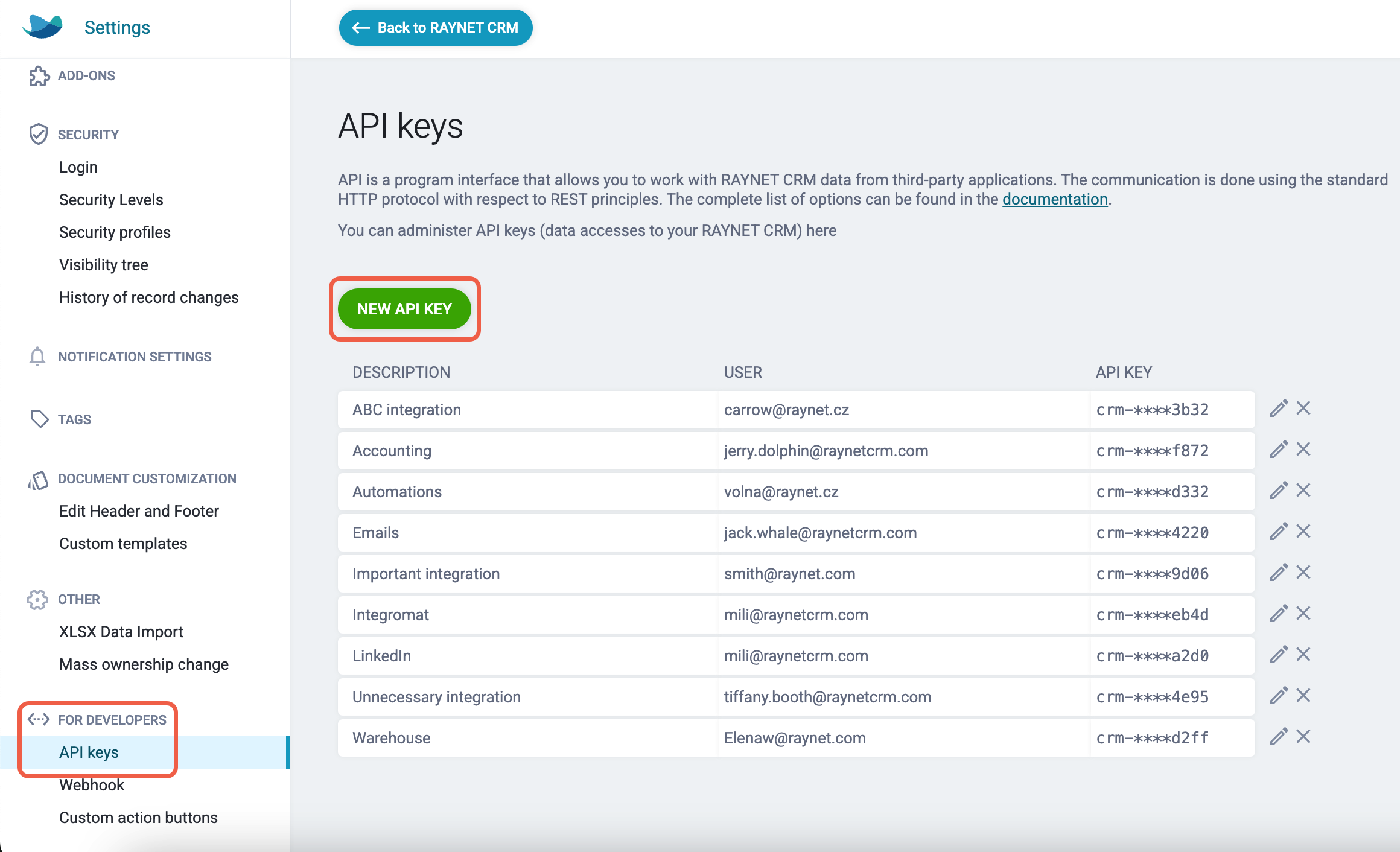Click the LinkedIn description cell

click(x=528, y=656)
